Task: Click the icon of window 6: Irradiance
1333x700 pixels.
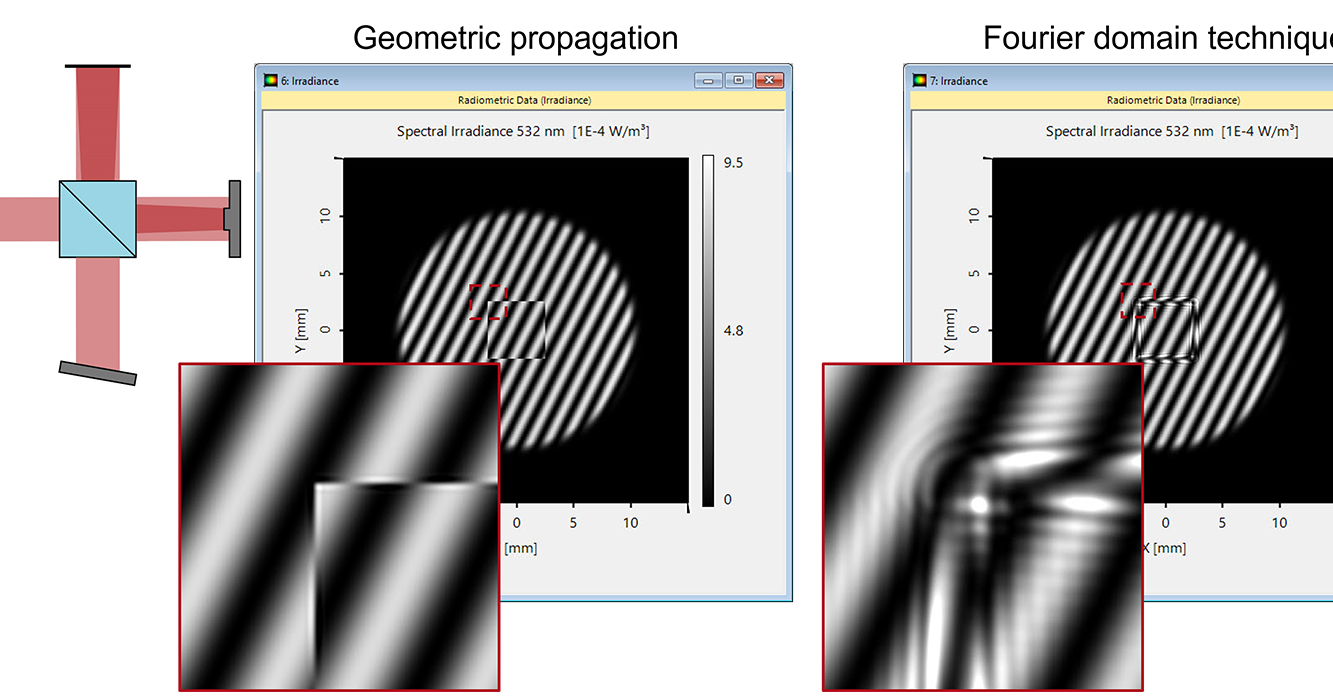Action: [x=270, y=81]
